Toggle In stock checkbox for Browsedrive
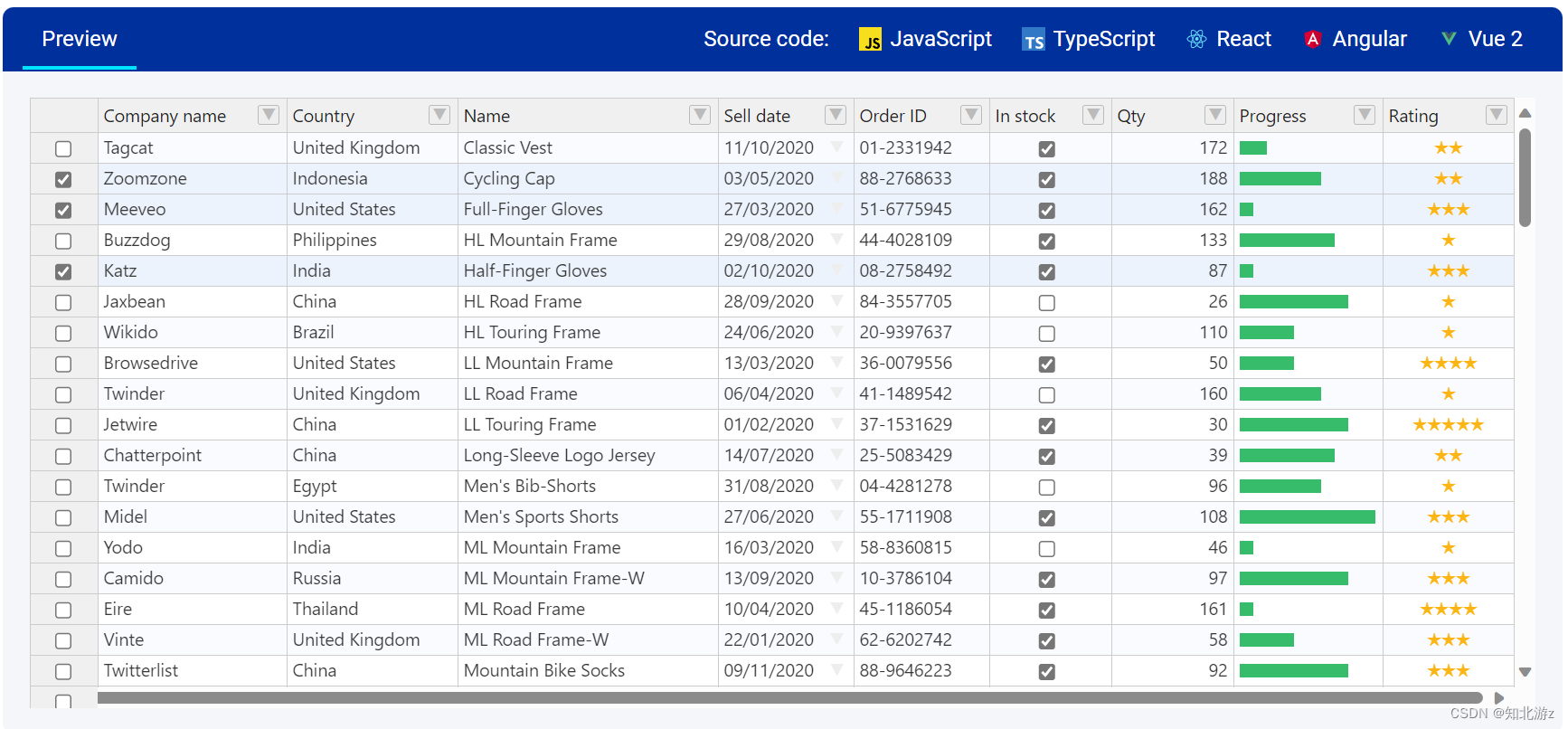The height and width of the screenshot is (729, 1568). [x=1047, y=364]
